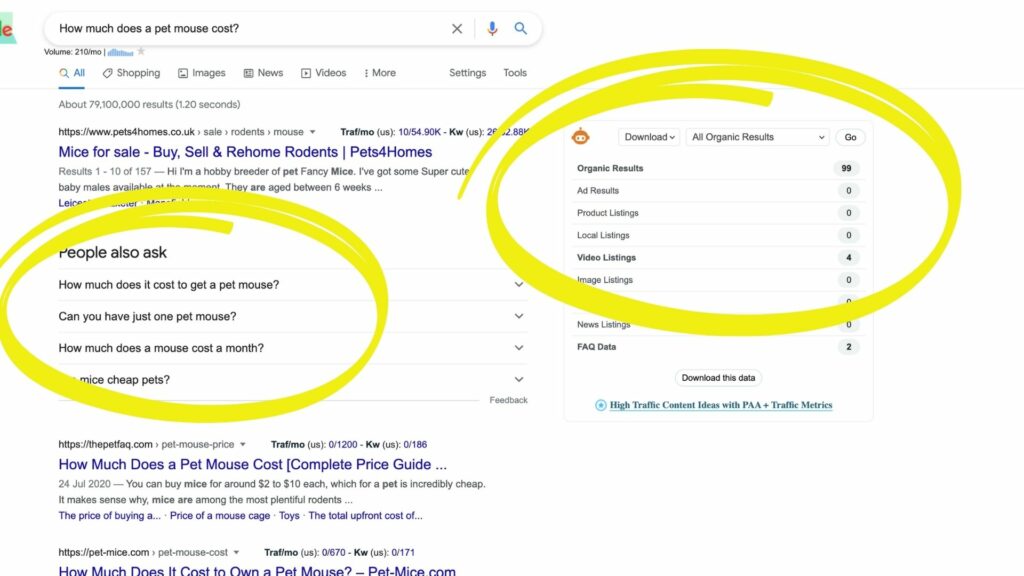Click the 10/54.90K traffic value for pets4homes
1024x576 pixels.
point(419,132)
